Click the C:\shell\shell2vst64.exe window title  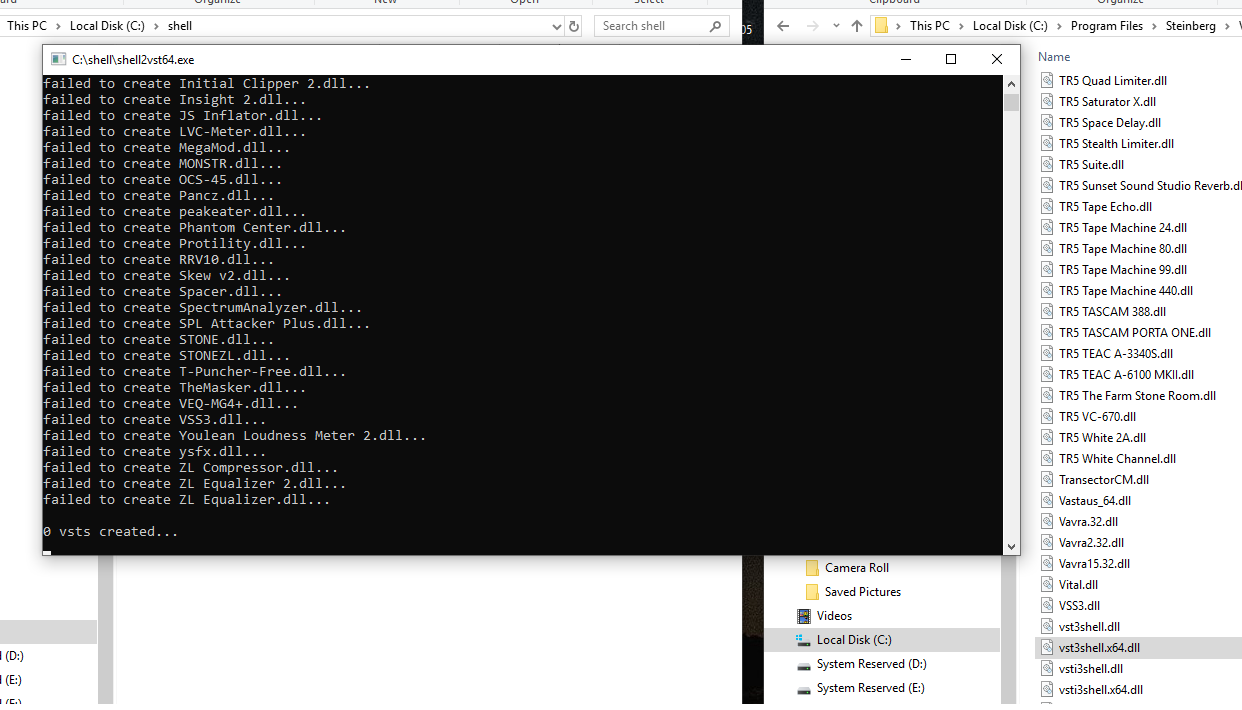(x=133, y=60)
